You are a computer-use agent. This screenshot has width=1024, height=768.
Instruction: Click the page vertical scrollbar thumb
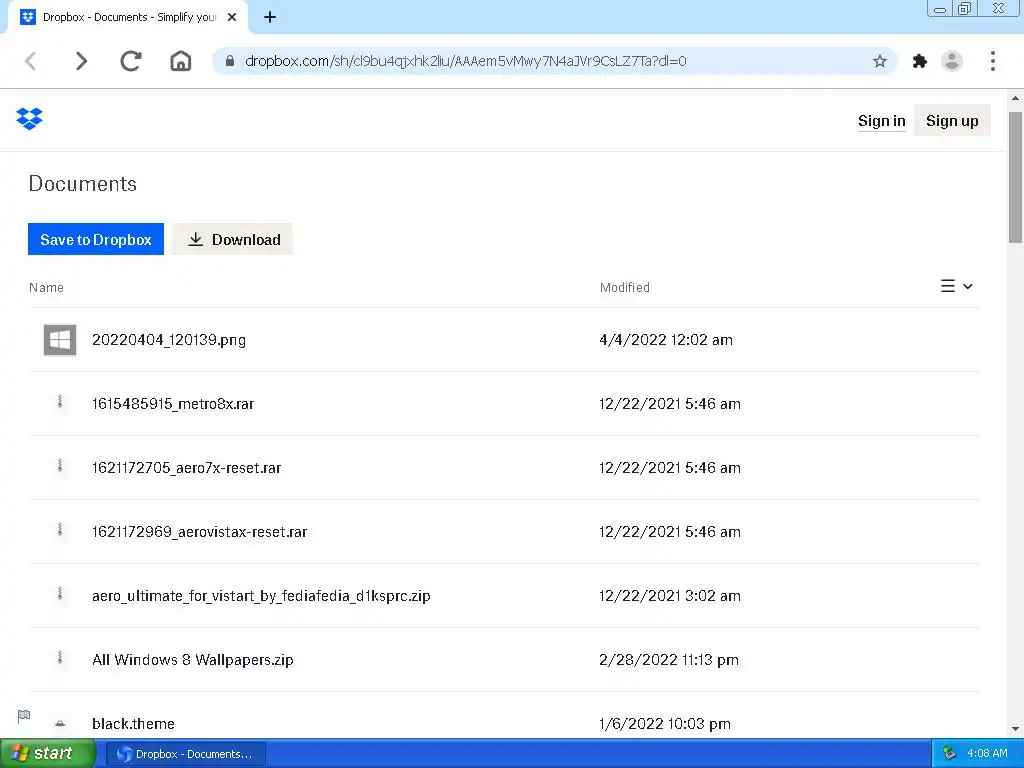pos(1015,177)
